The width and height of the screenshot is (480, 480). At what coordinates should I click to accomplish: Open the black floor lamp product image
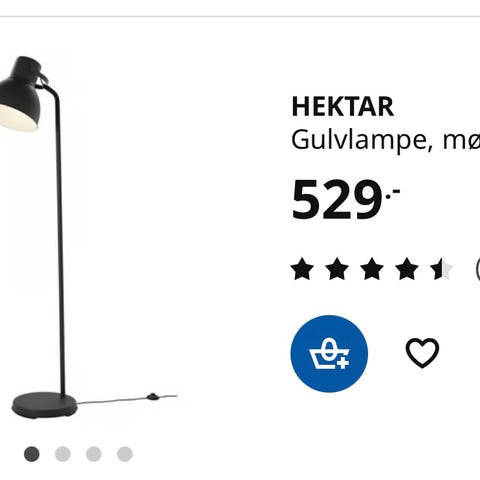[x=89, y=237]
